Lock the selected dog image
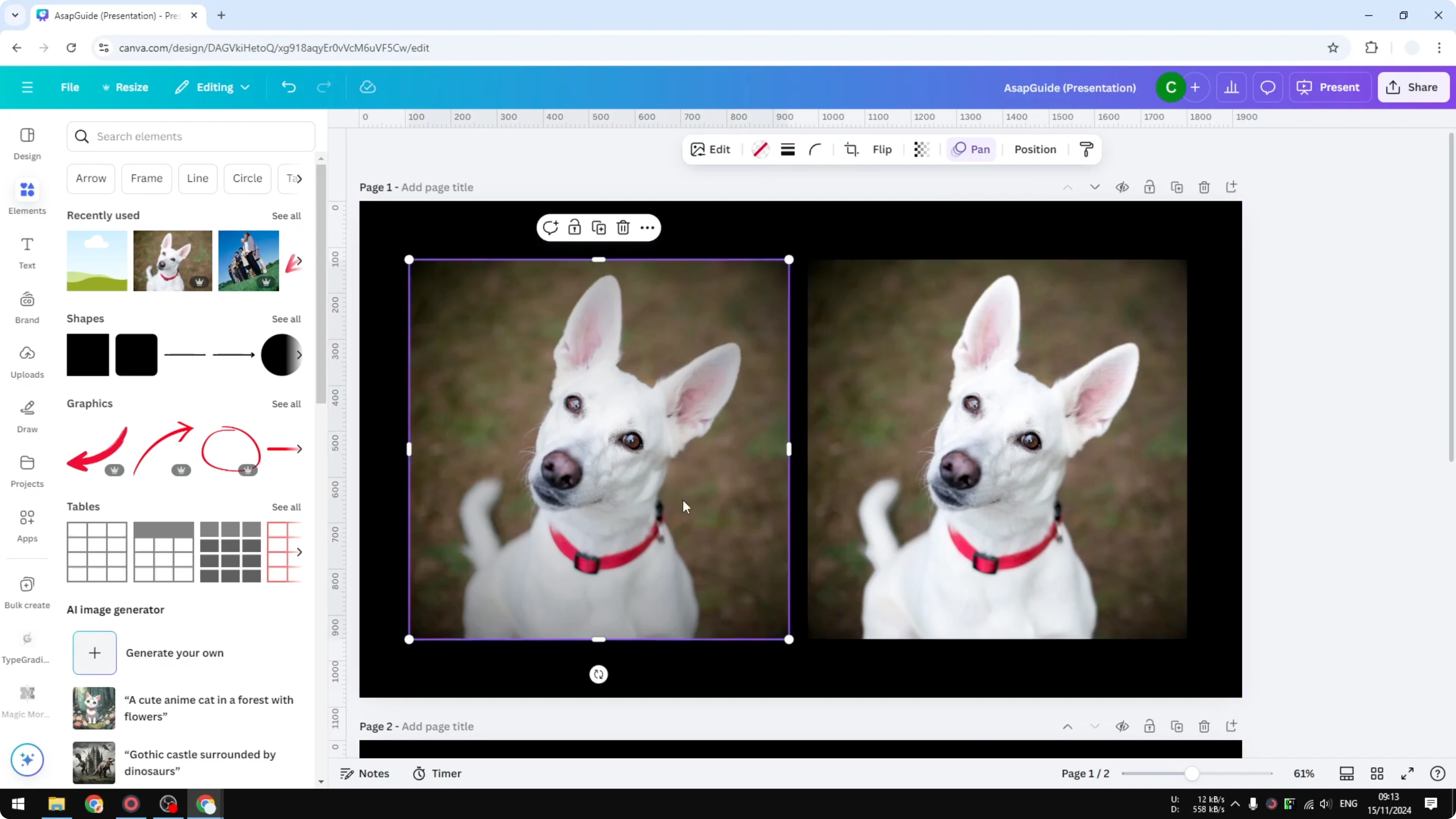1456x819 pixels. (x=575, y=227)
